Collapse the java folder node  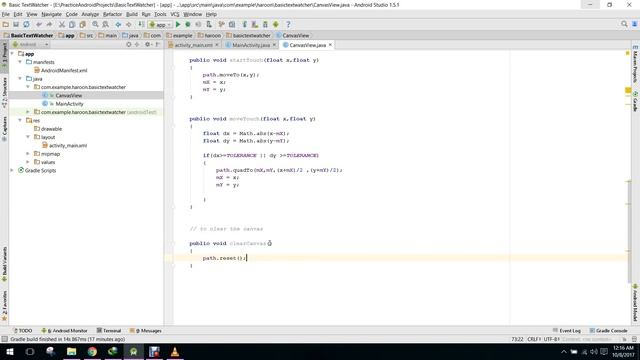(20, 78)
